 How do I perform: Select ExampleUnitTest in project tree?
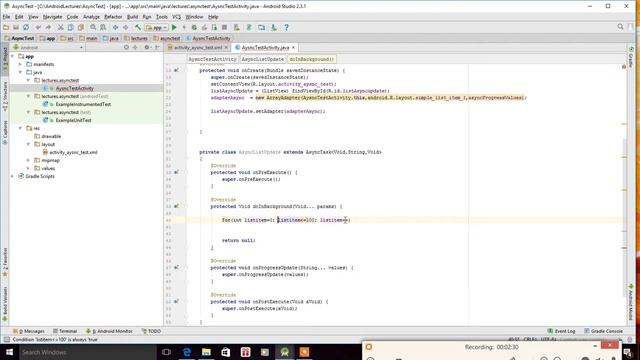(x=73, y=120)
